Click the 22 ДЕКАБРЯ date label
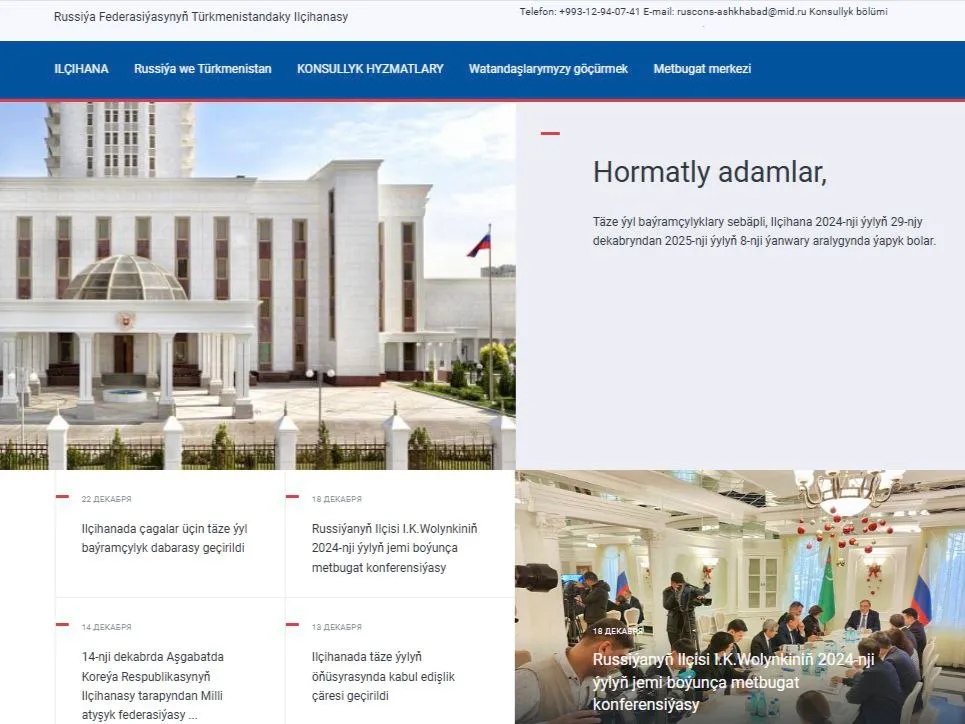The height and width of the screenshot is (724, 965). click(x=106, y=499)
